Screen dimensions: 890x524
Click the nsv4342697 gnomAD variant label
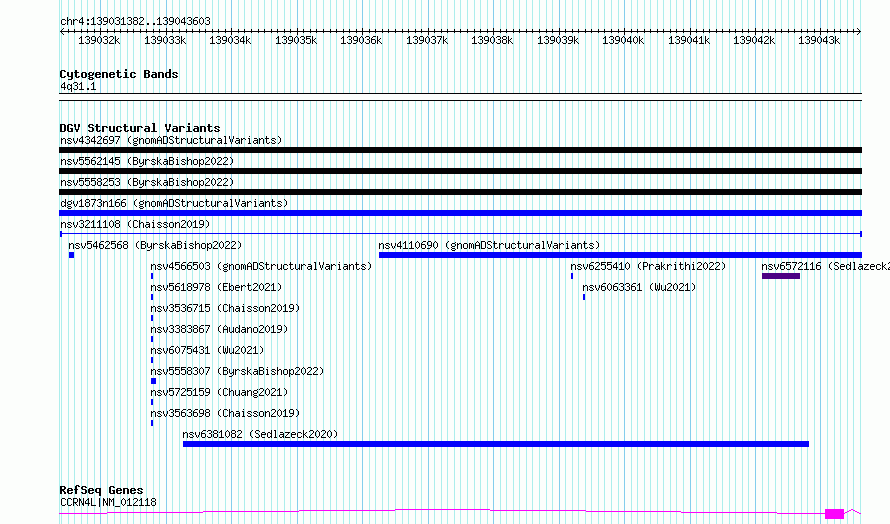tap(171, 140)
